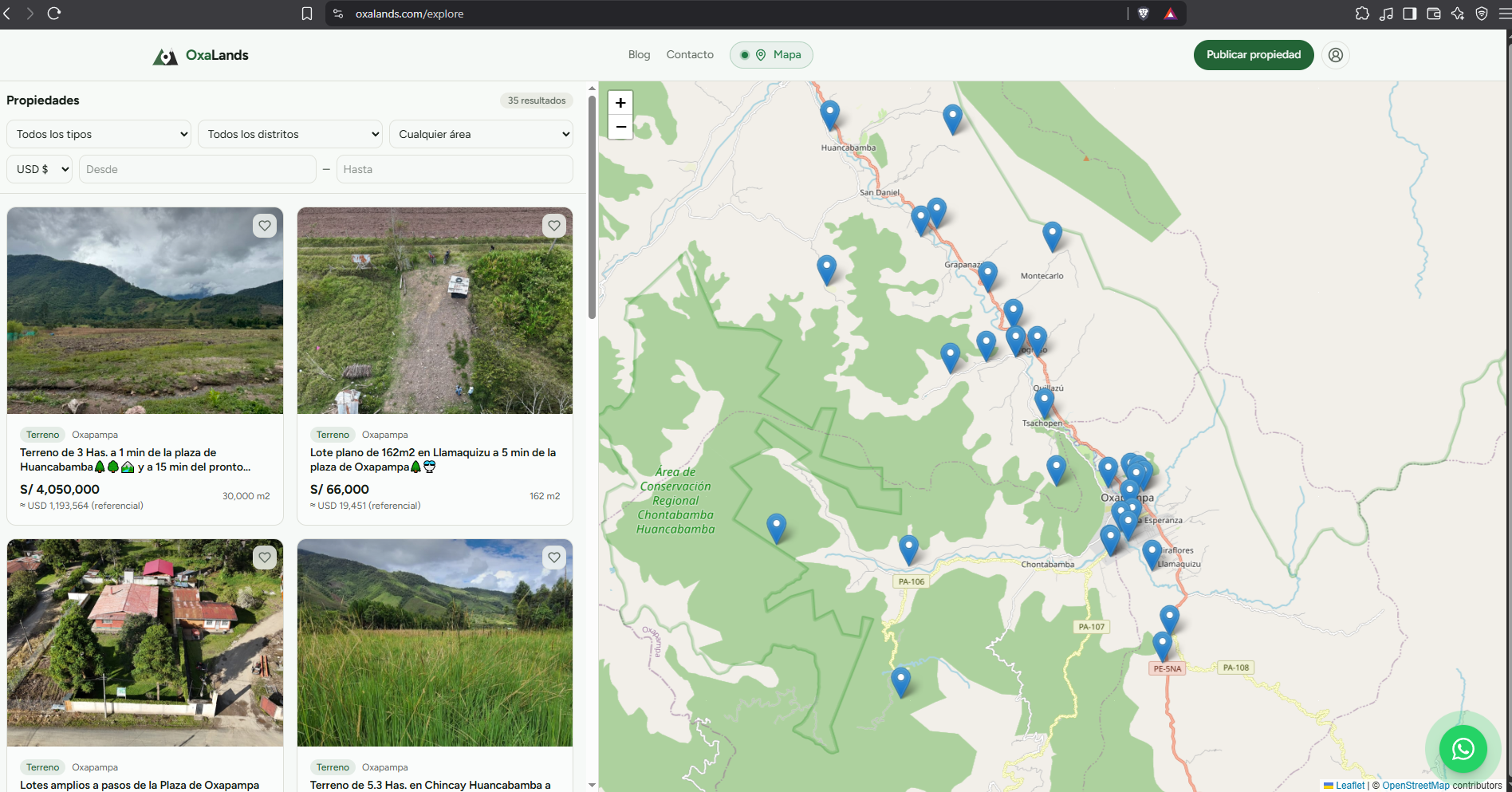
Task: Click the scrollbar down arrow of listings panel
Action: point(592,785)
